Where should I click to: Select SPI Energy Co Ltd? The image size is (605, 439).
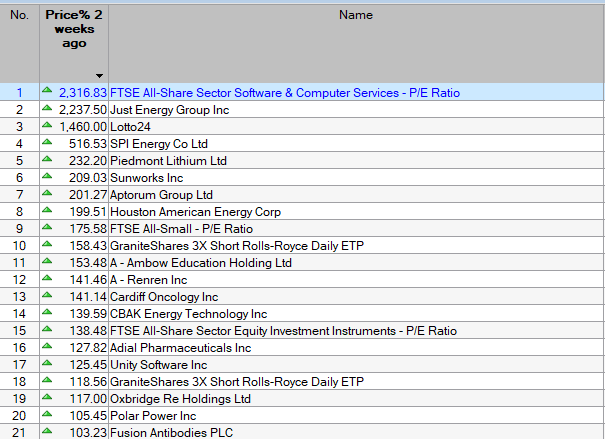pyautogui.click(x=159, y=144)
